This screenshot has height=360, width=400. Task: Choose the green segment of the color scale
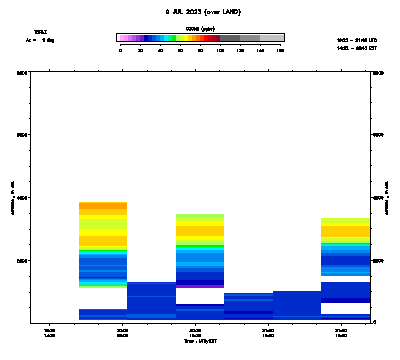174,38
